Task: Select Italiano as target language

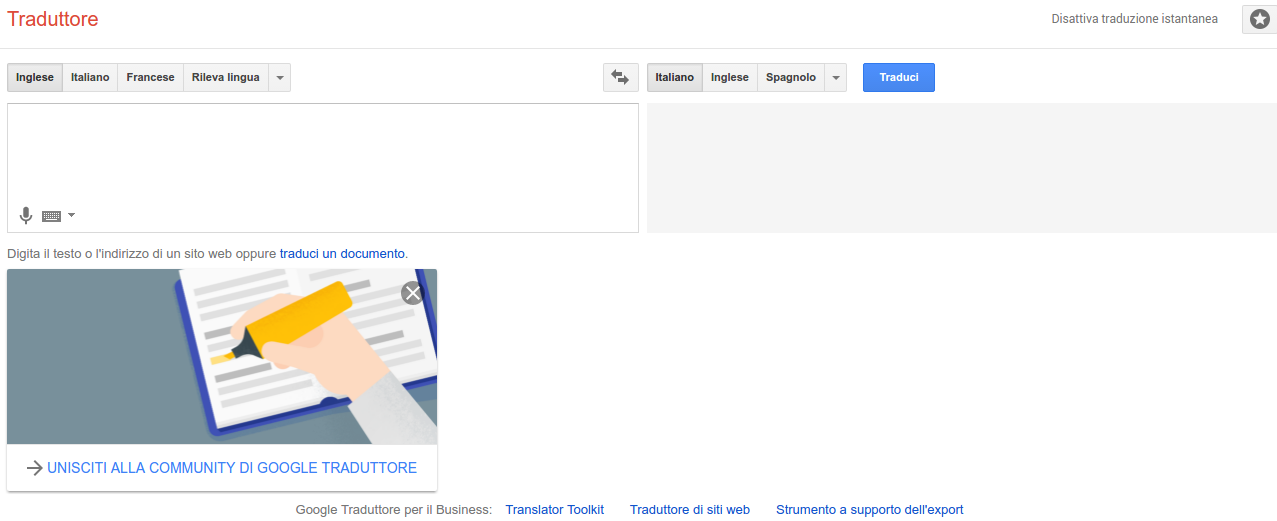Action: coord(675,77)
